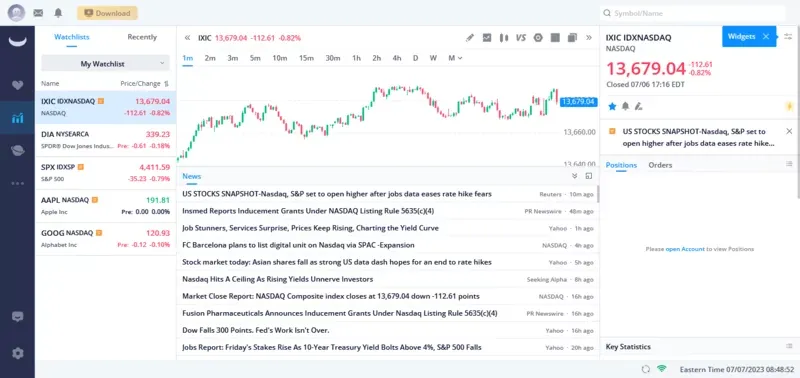Open notifications bell in top bar

click(58, 13)
